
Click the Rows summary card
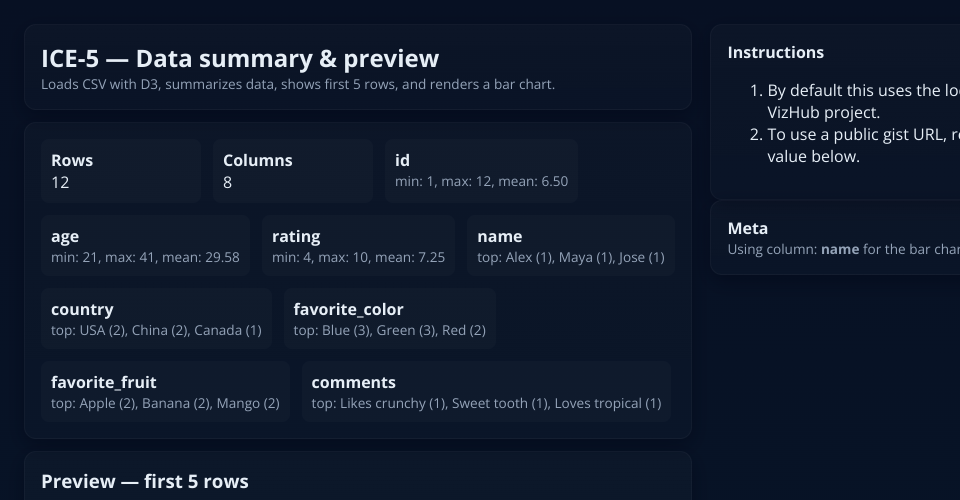121,171
